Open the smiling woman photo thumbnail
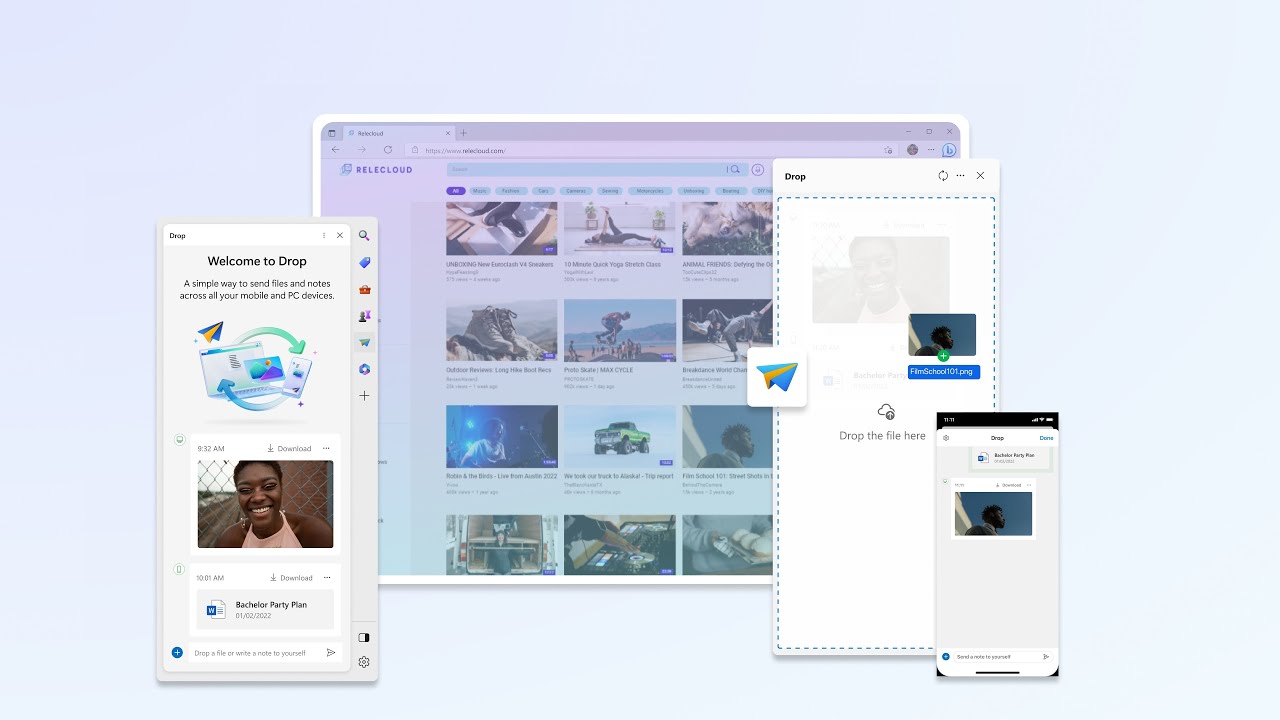The height and width of the screenshot is (720, 1280). point(264,504)
